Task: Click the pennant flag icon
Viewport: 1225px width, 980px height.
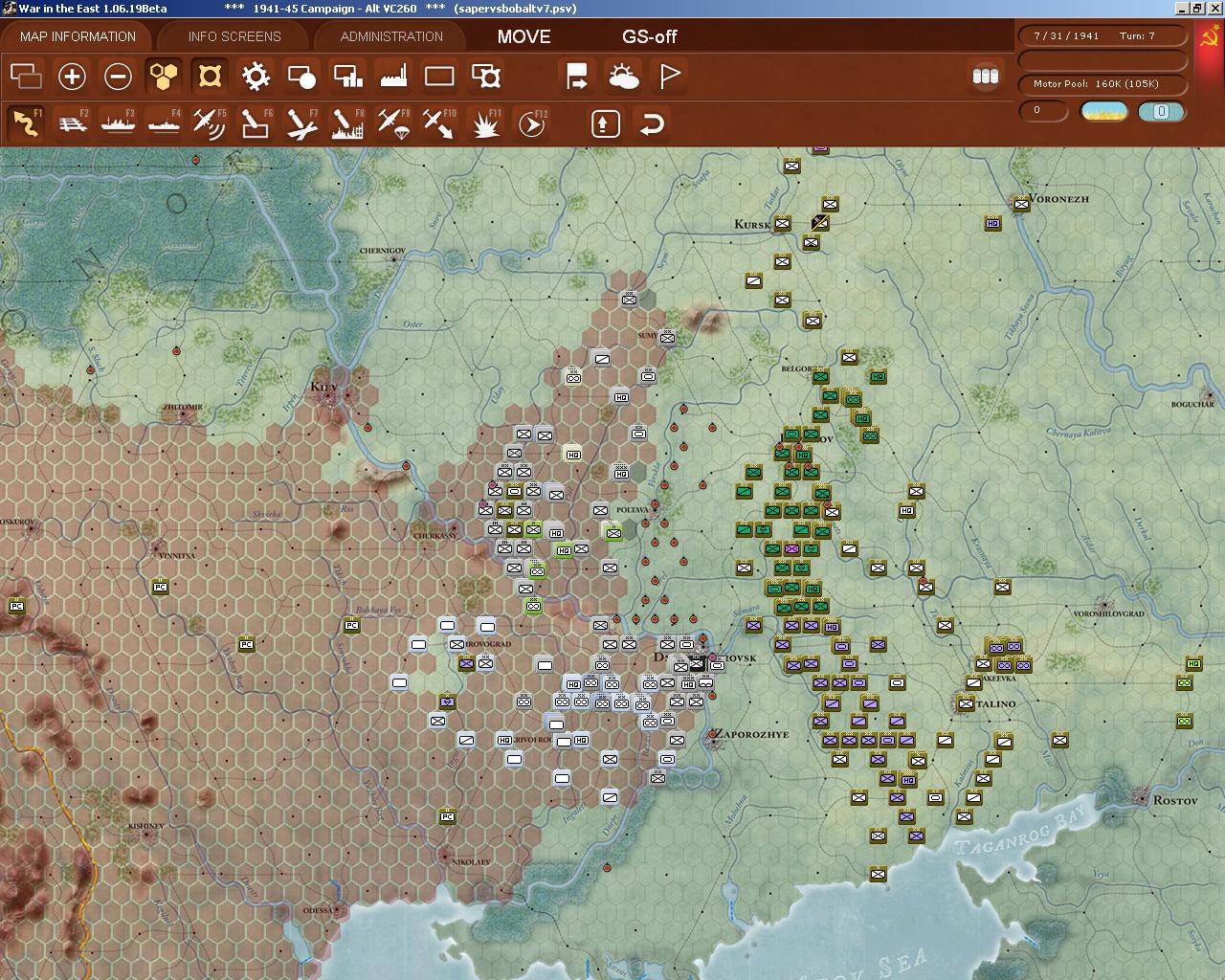Action: click(x=669, y=77)
